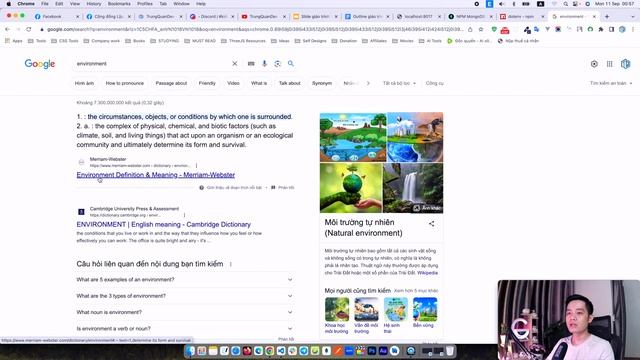
Task: Open Telegram in the Dock
Action: coord(304,351)
